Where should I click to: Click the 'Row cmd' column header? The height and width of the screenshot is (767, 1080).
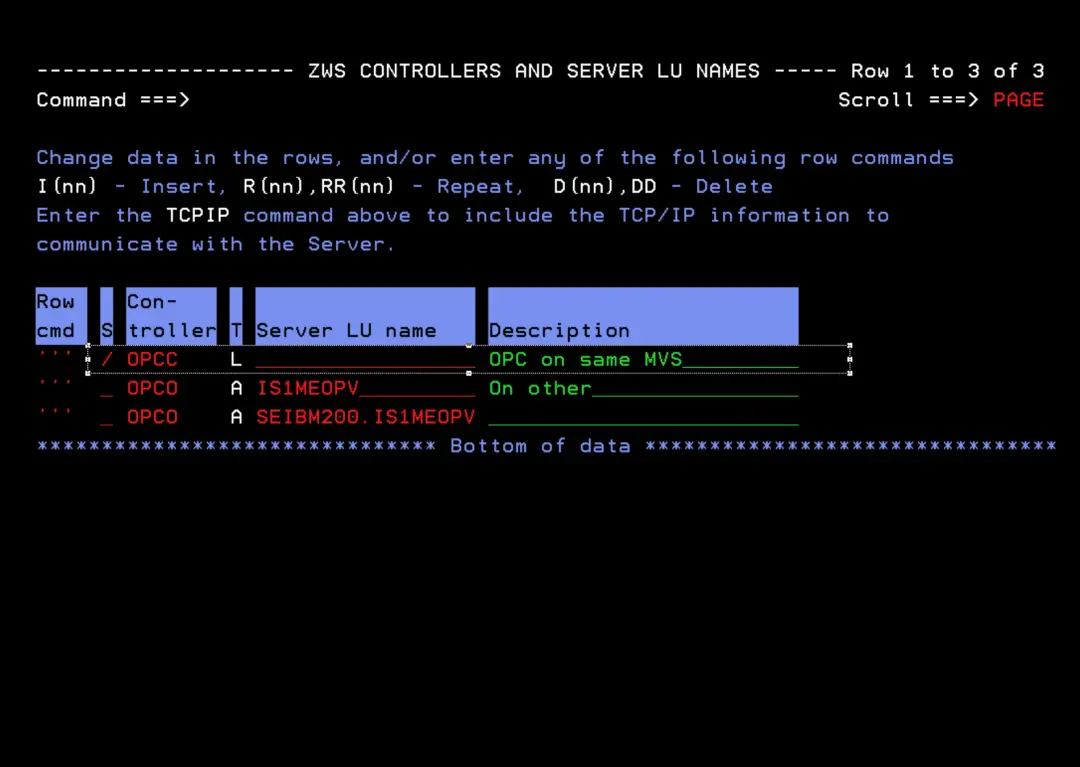pyautogui.click(x=61, y=316)
